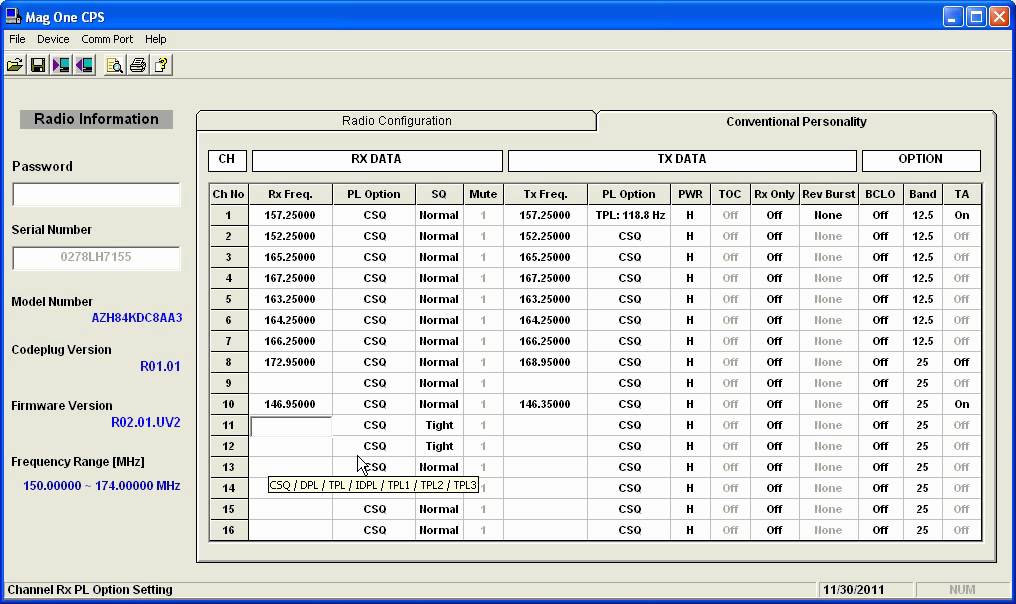Click Tx frequency 166.25000 on channel 7
This screenshot has width=1016, height=604.
[x=545, y=342]
